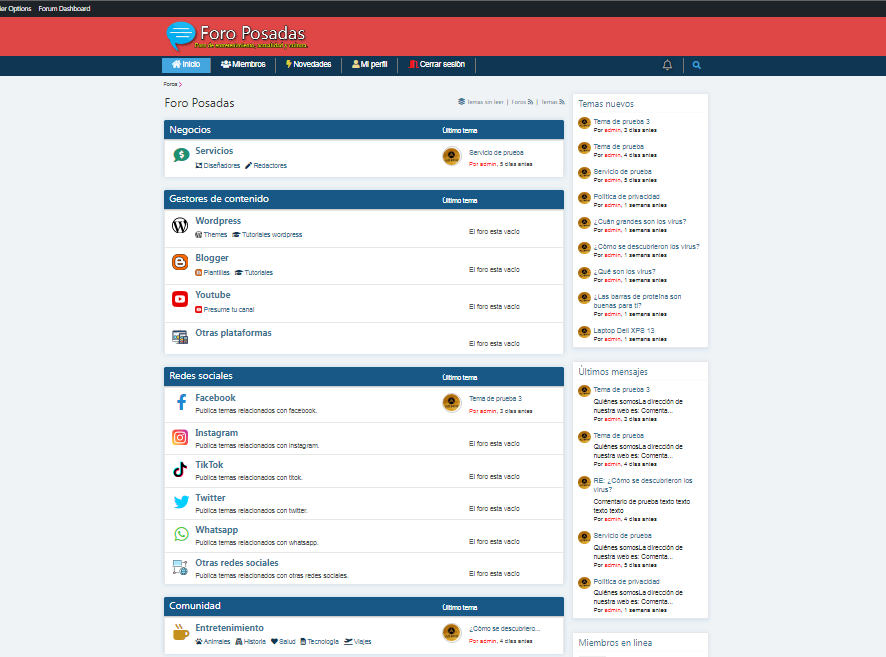
Task: Click the search magnifier icon
Action: click(x=697, y=65)
